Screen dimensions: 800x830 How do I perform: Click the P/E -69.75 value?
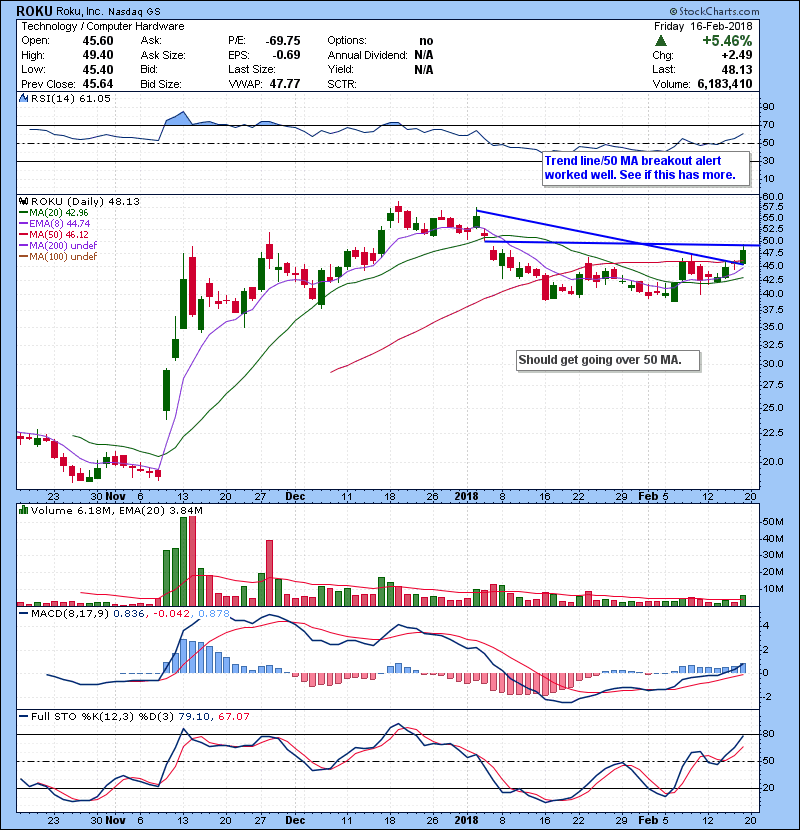[x=283, y=41]
